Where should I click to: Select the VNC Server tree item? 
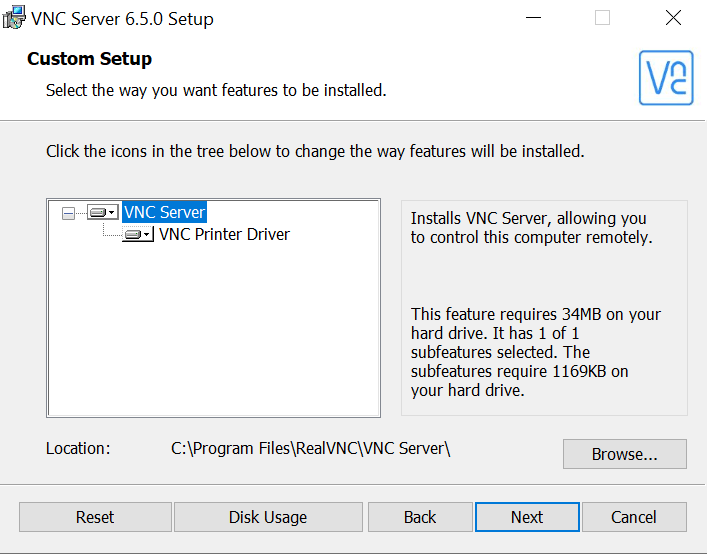tap(165, 212)
